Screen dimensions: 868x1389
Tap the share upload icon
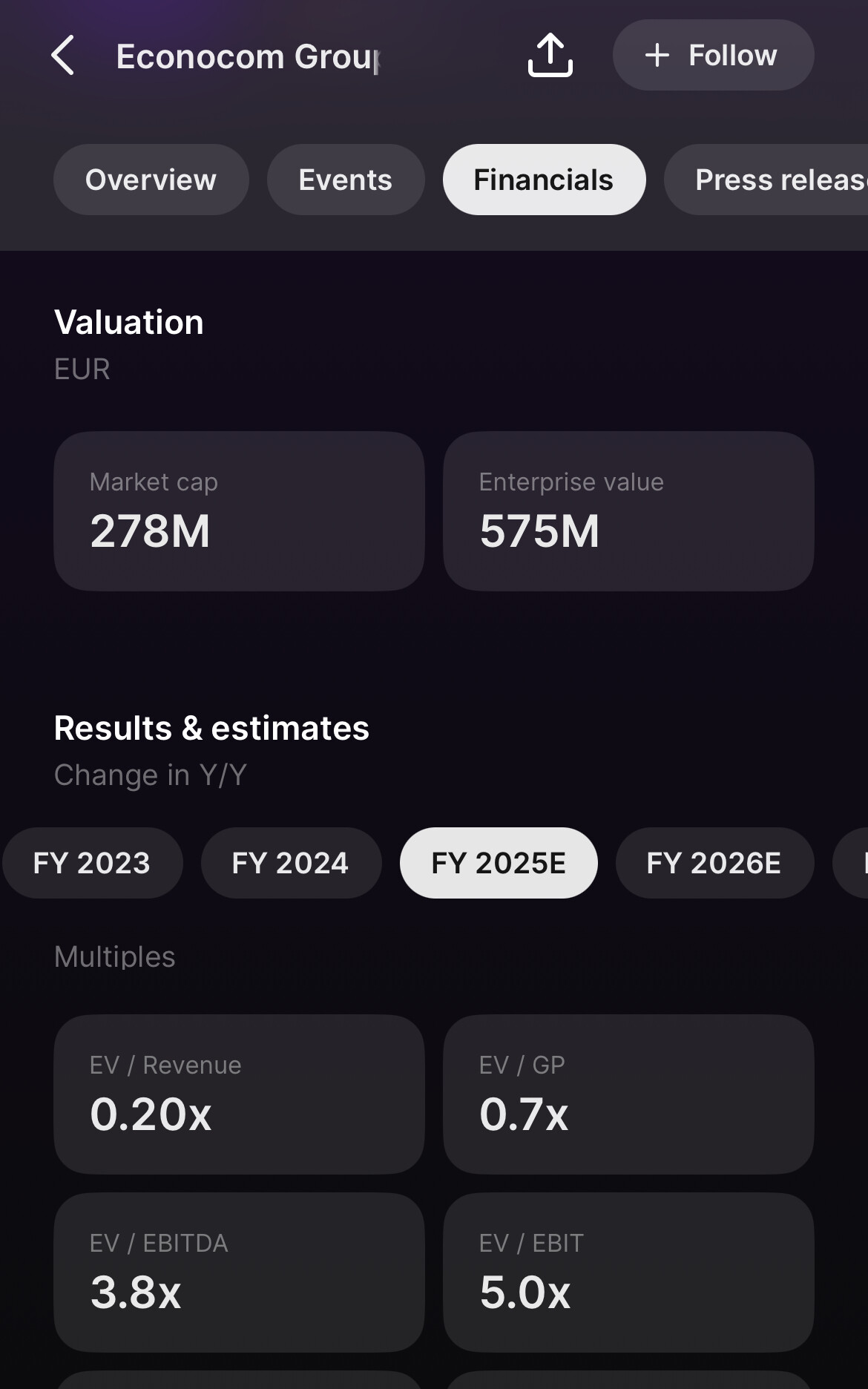point(550,56)
